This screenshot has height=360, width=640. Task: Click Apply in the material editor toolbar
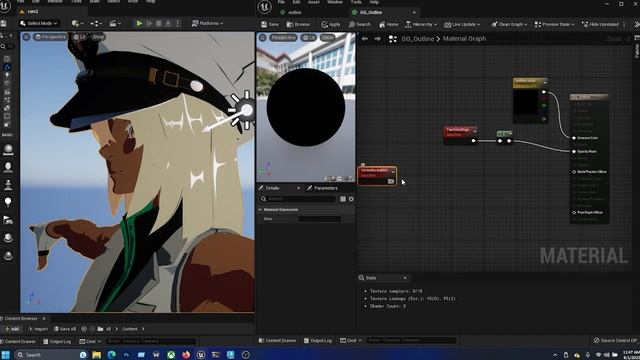(331, 24)
